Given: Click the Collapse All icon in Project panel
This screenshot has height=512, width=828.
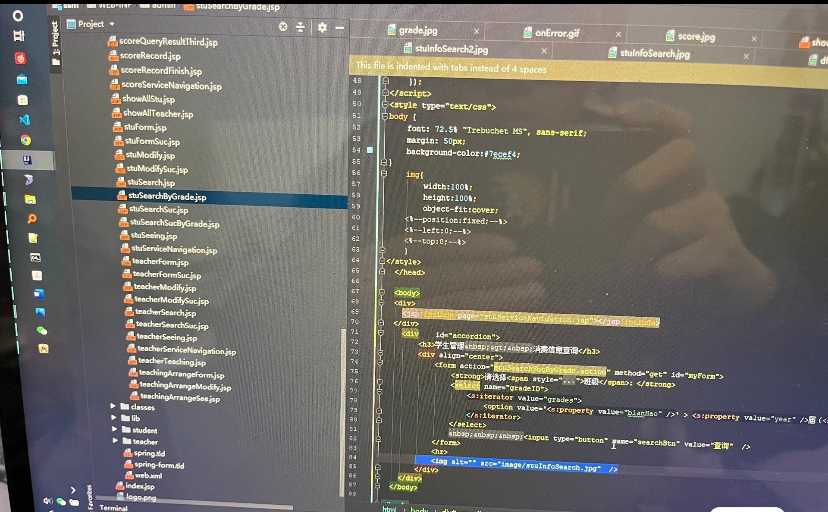Looking at the screenshot, I should [x=300, y=27].
